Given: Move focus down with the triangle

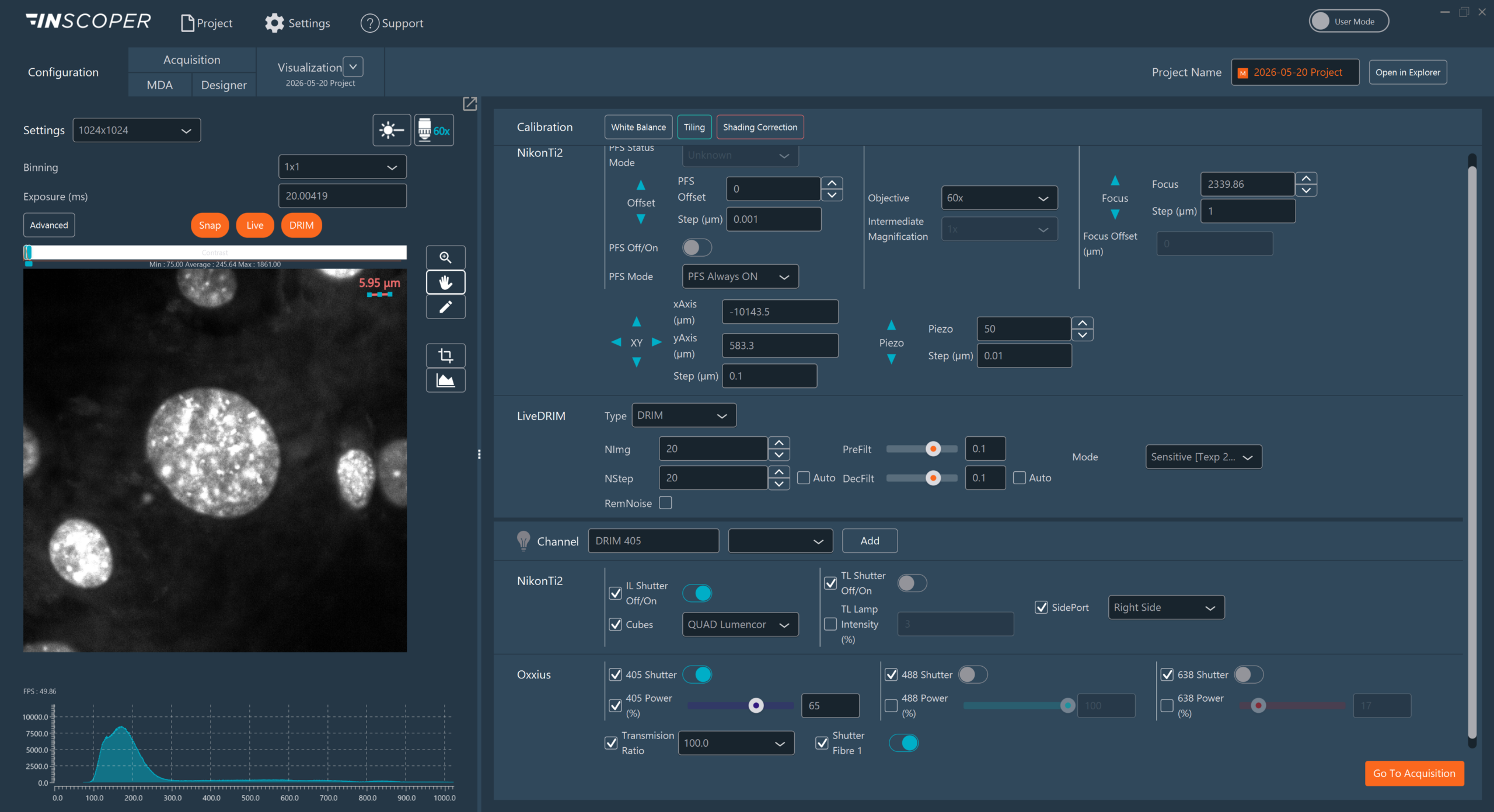Looking at the screenshot, I should [x=1115, y=215].
